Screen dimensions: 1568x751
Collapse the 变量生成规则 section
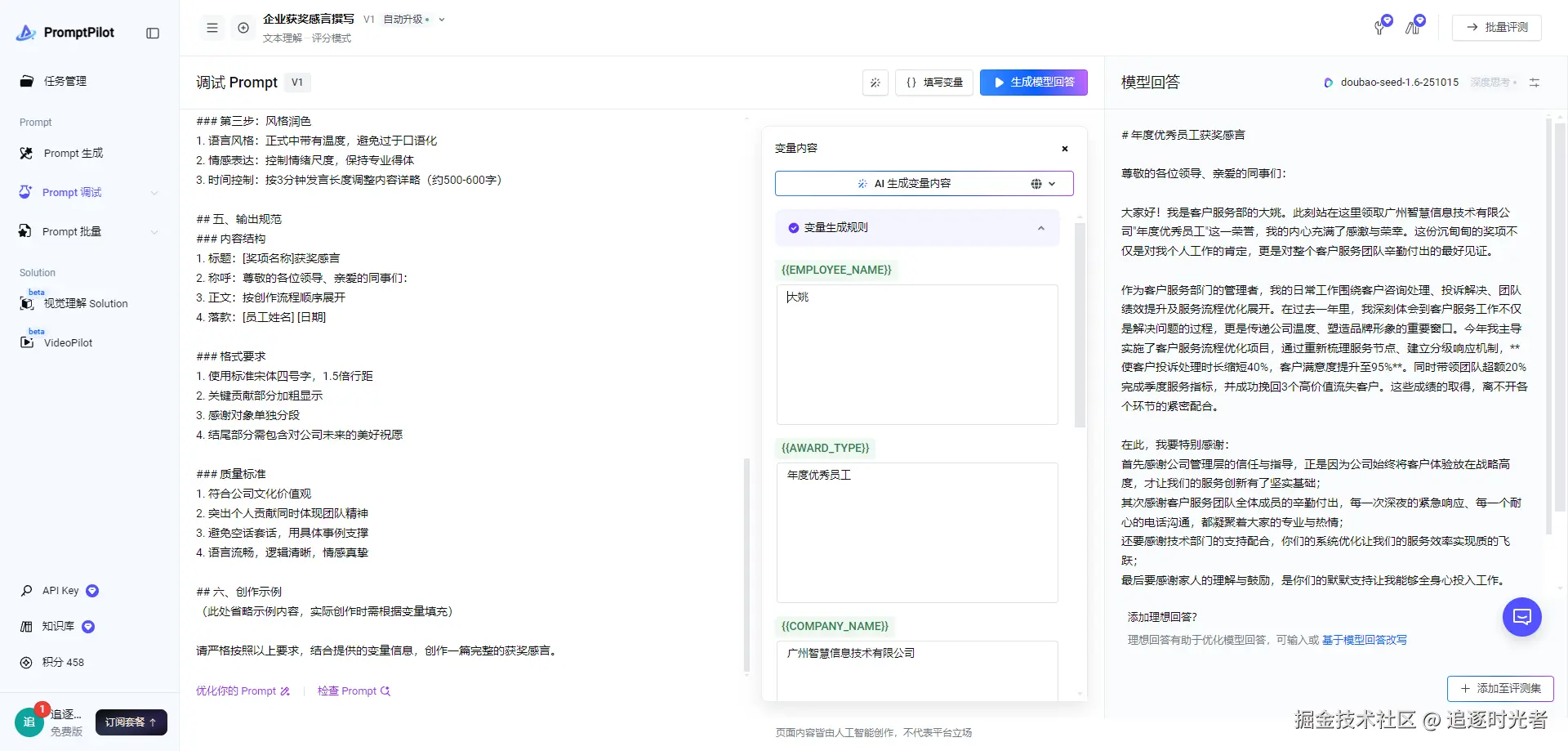coord(1041,228)
